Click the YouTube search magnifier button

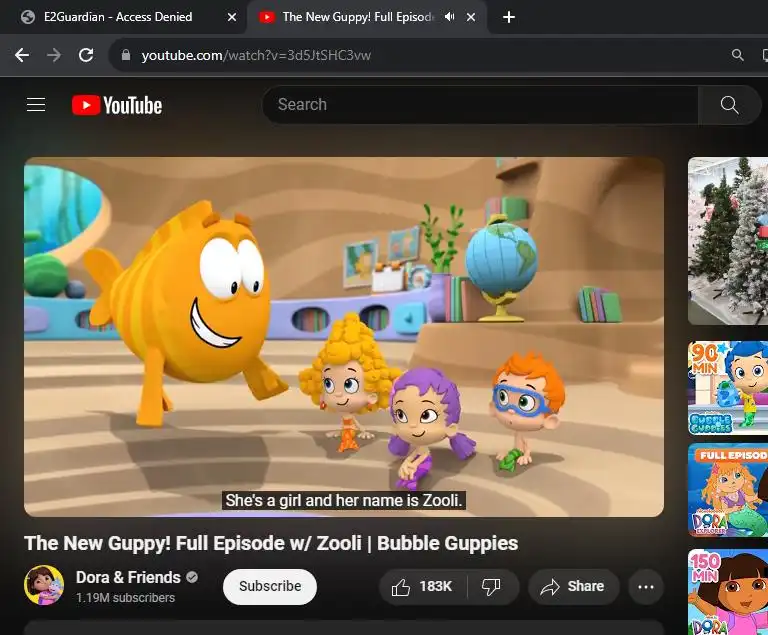(x=729, y=105)
